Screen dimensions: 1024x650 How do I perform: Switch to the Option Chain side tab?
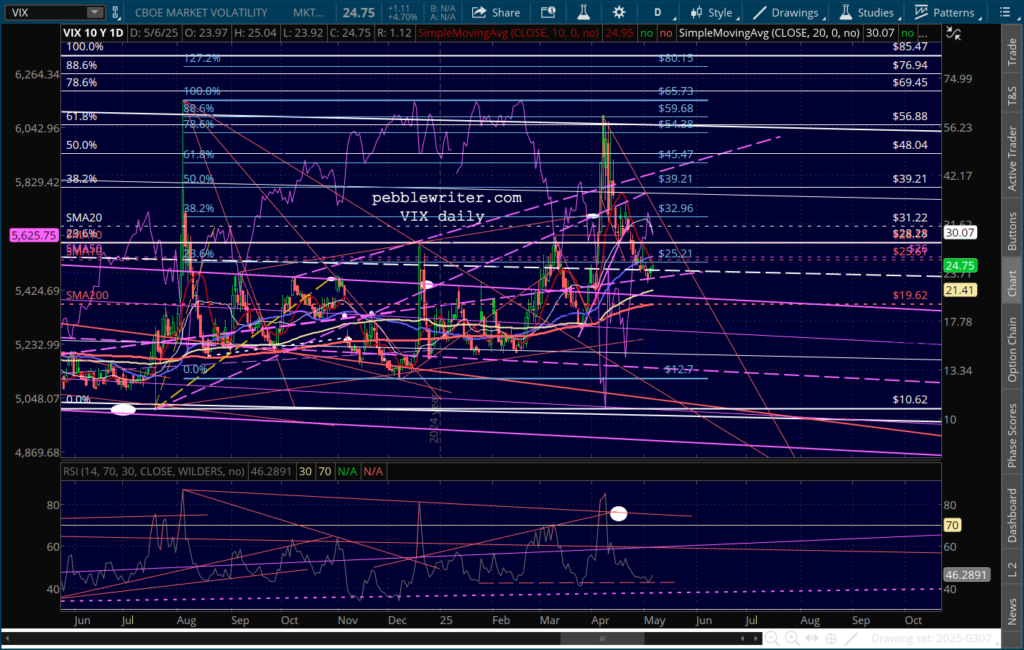[1013, 348]
